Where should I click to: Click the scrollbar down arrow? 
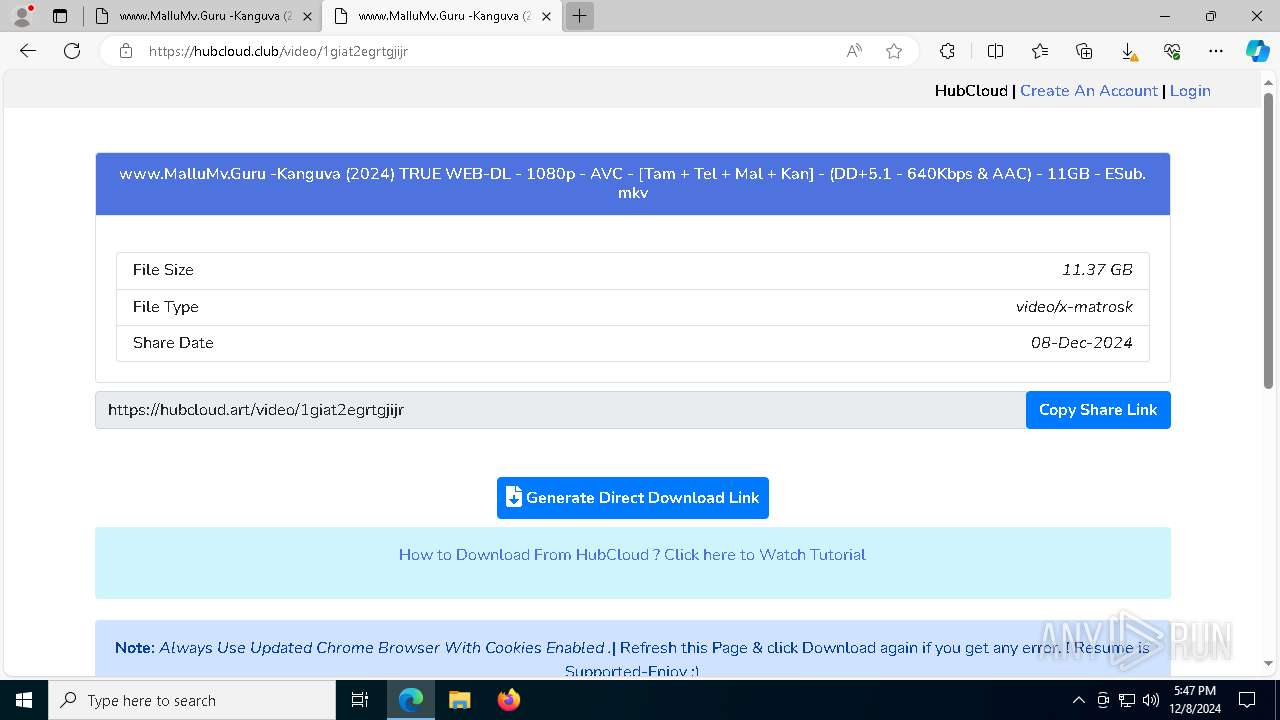coord(1268,663)
